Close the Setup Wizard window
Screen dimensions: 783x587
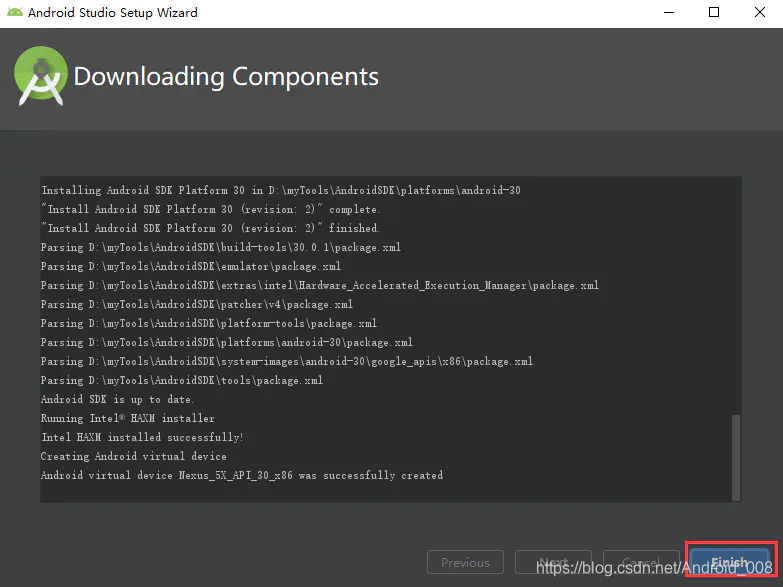[x=760, y=12]
